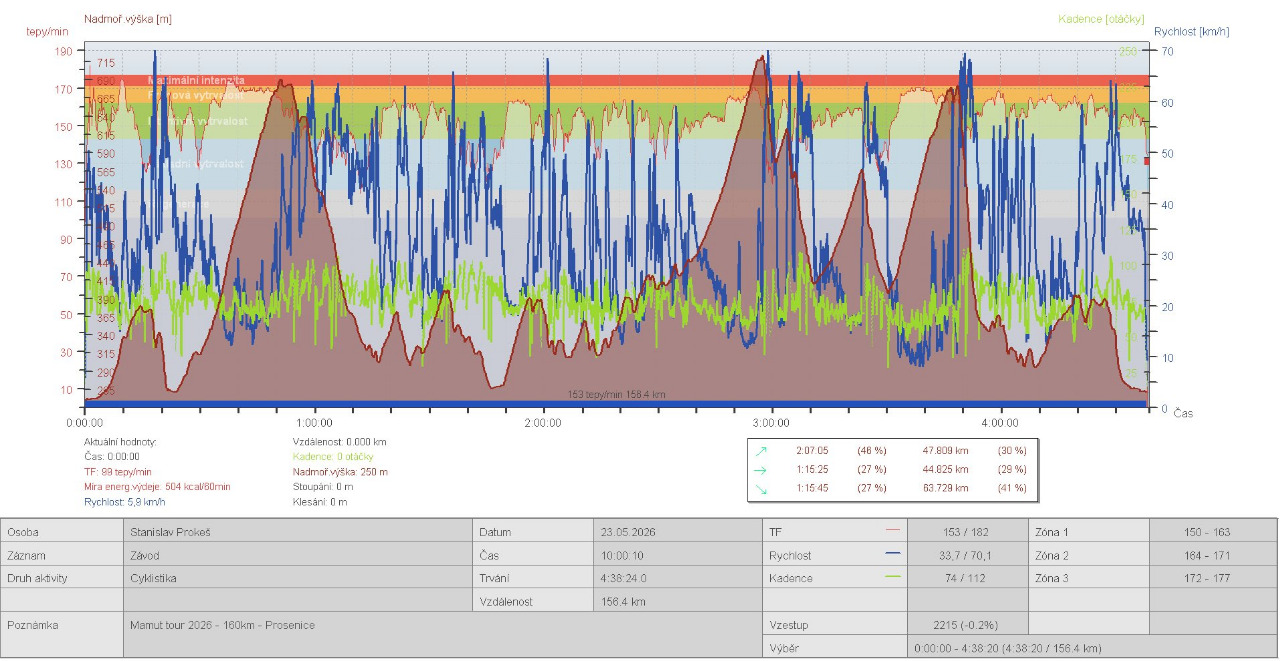Click the 'Kadence [otáčky]' axis label
This screenshot has height=661, width=1280.
coord(1094,19)
